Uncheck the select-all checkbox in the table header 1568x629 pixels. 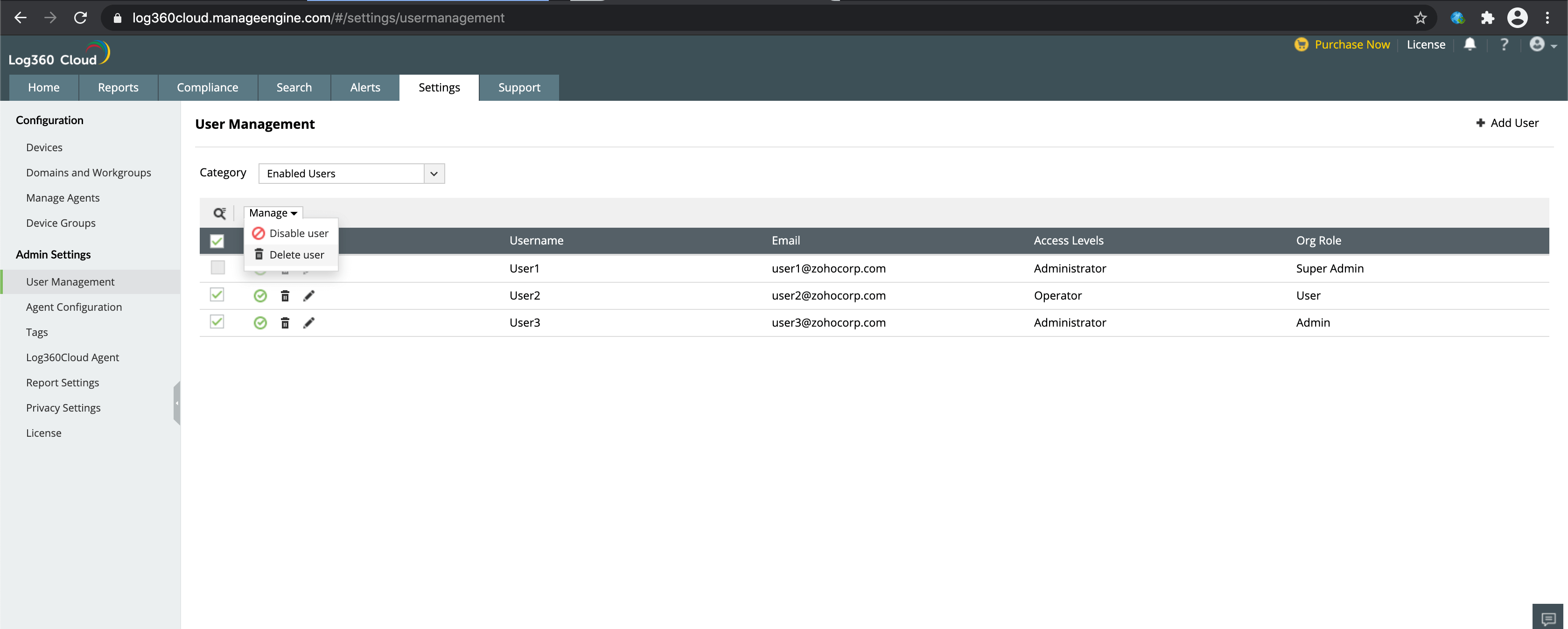click(x=217, y=241)
